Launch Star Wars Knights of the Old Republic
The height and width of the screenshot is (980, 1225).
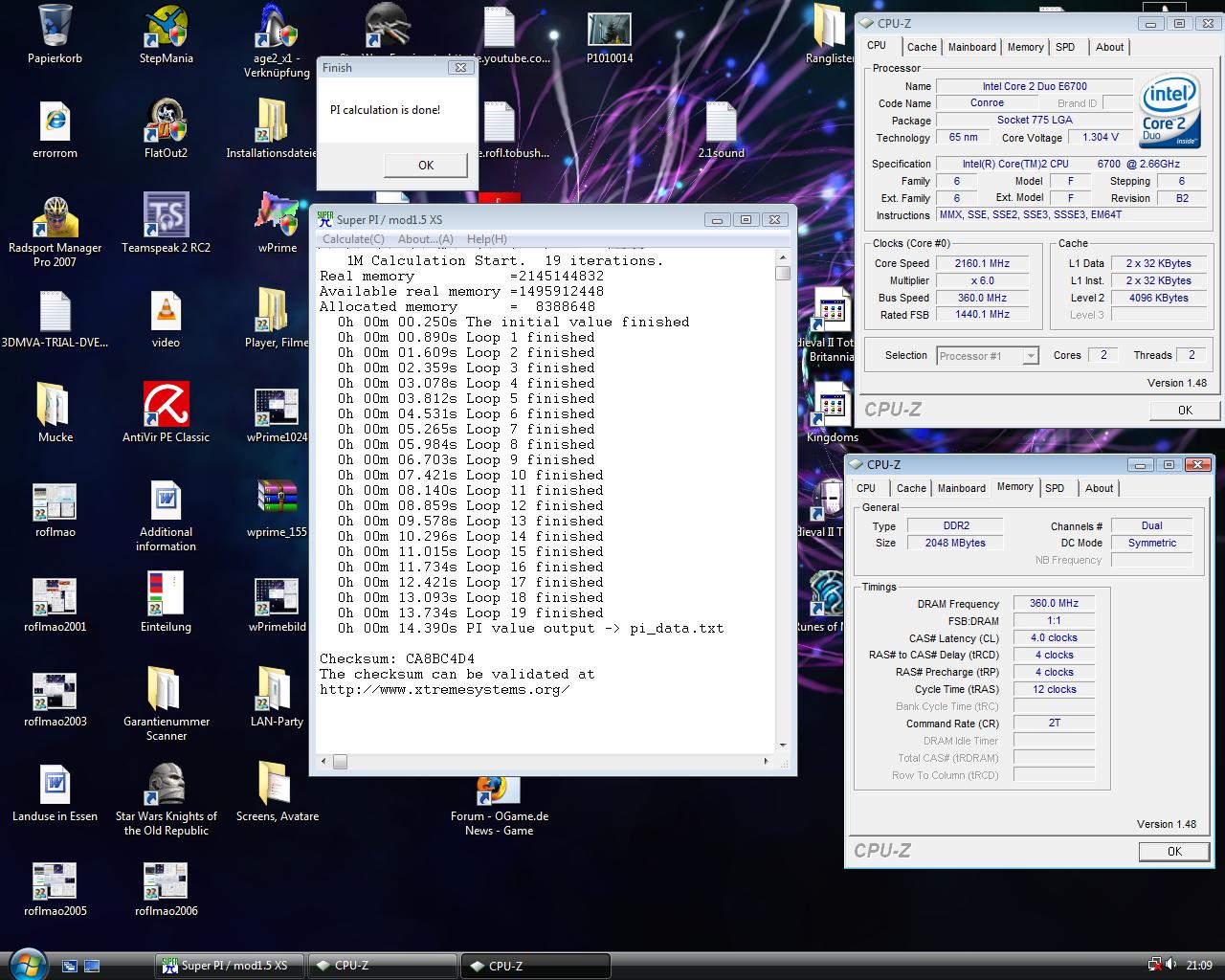(166, 784)
